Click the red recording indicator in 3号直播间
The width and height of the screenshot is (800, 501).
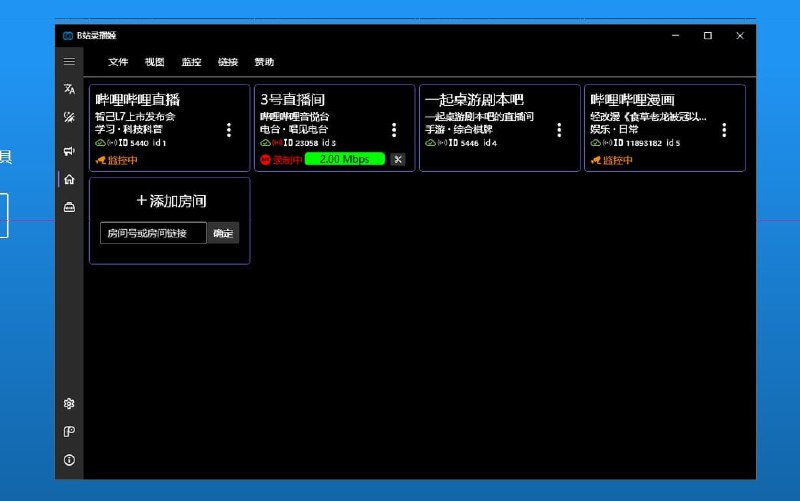click(265, 160)
